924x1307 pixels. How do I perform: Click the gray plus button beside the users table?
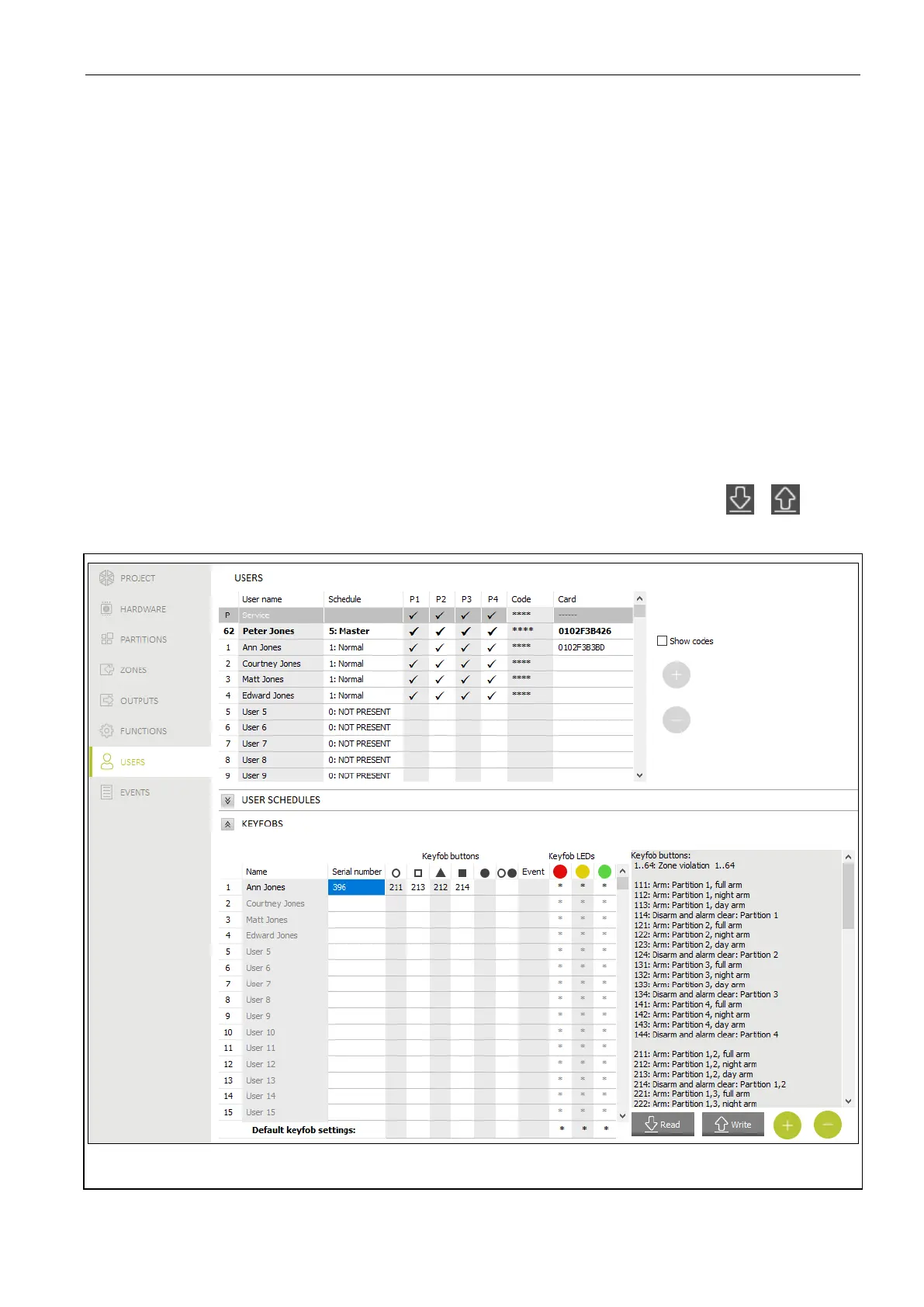coord(677,675)
